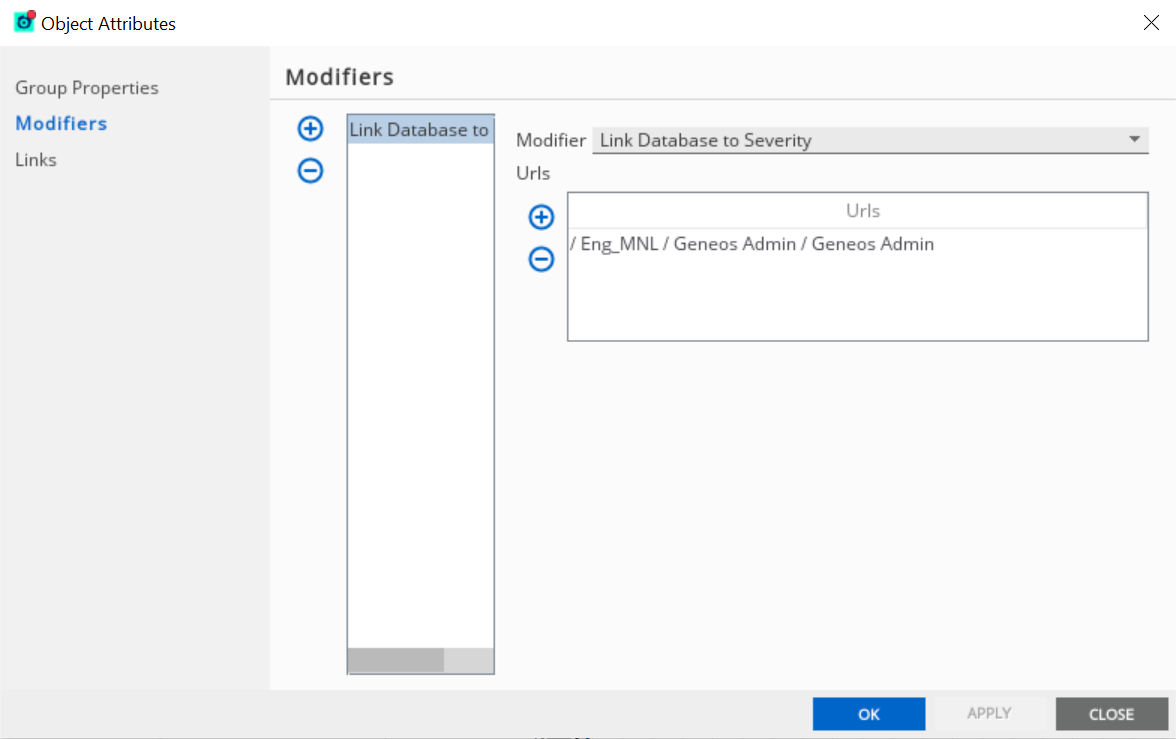
Task: Select the Modifiers section in the sidebar
Action: point(61,124)
